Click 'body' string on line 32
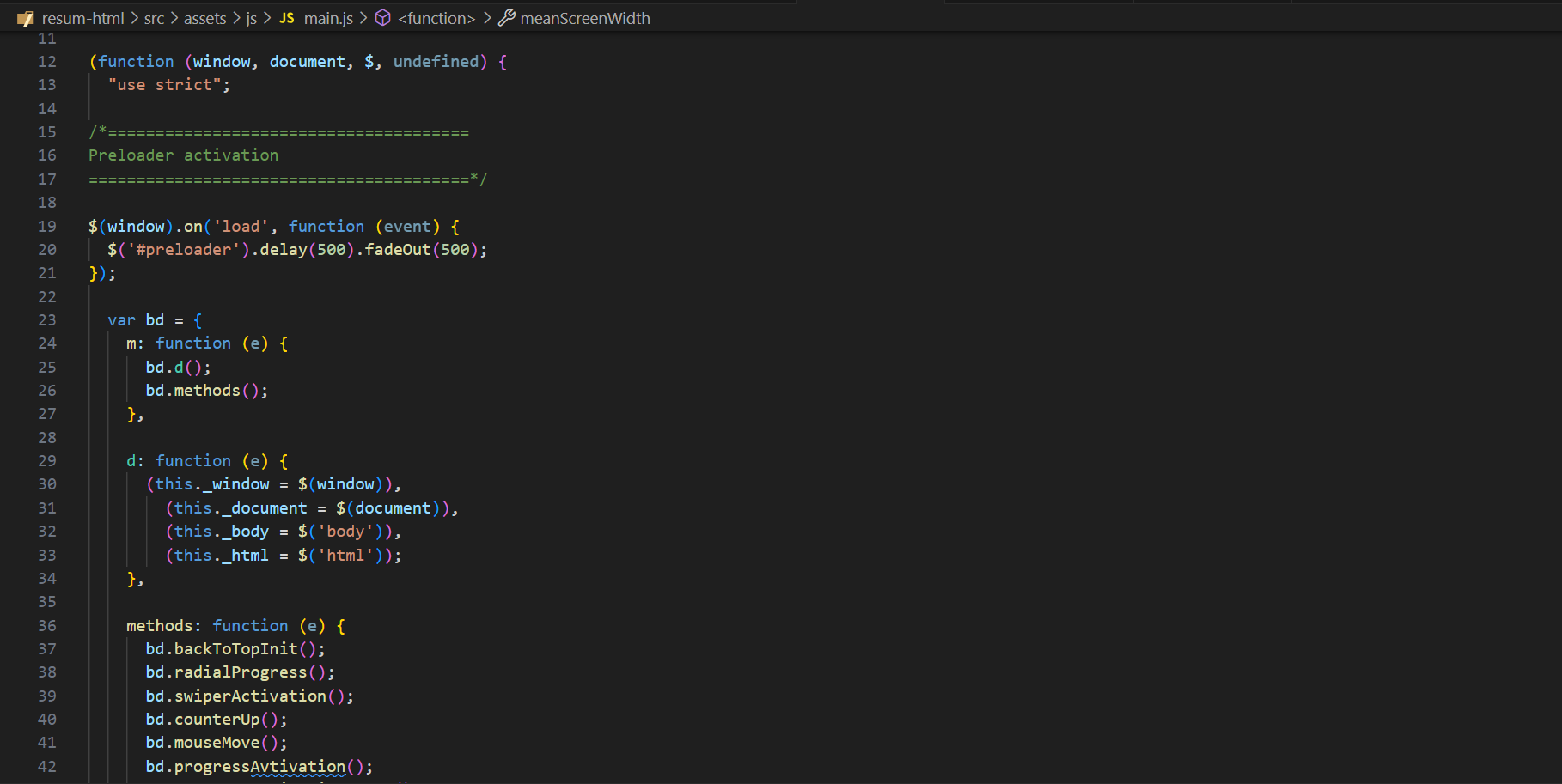The image size is (1562, 784). 345,532
